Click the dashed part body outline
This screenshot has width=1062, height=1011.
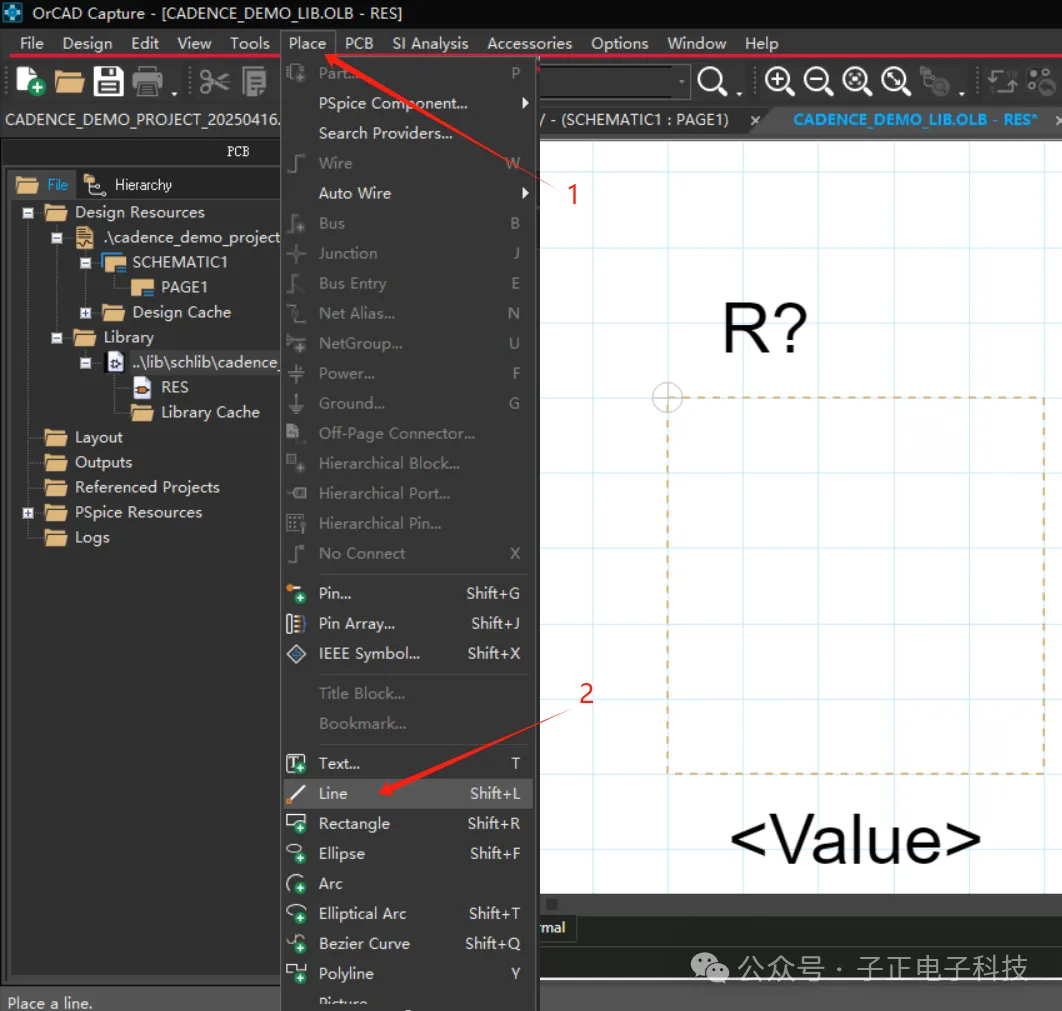pos(855,586)
